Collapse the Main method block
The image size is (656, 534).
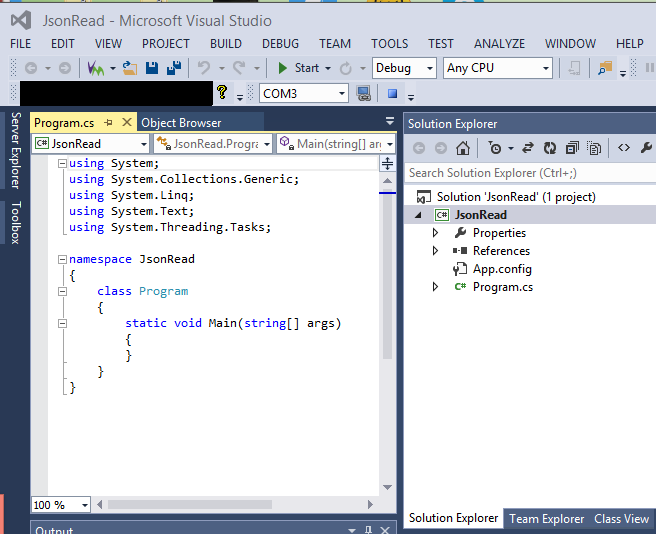[62, 323]
